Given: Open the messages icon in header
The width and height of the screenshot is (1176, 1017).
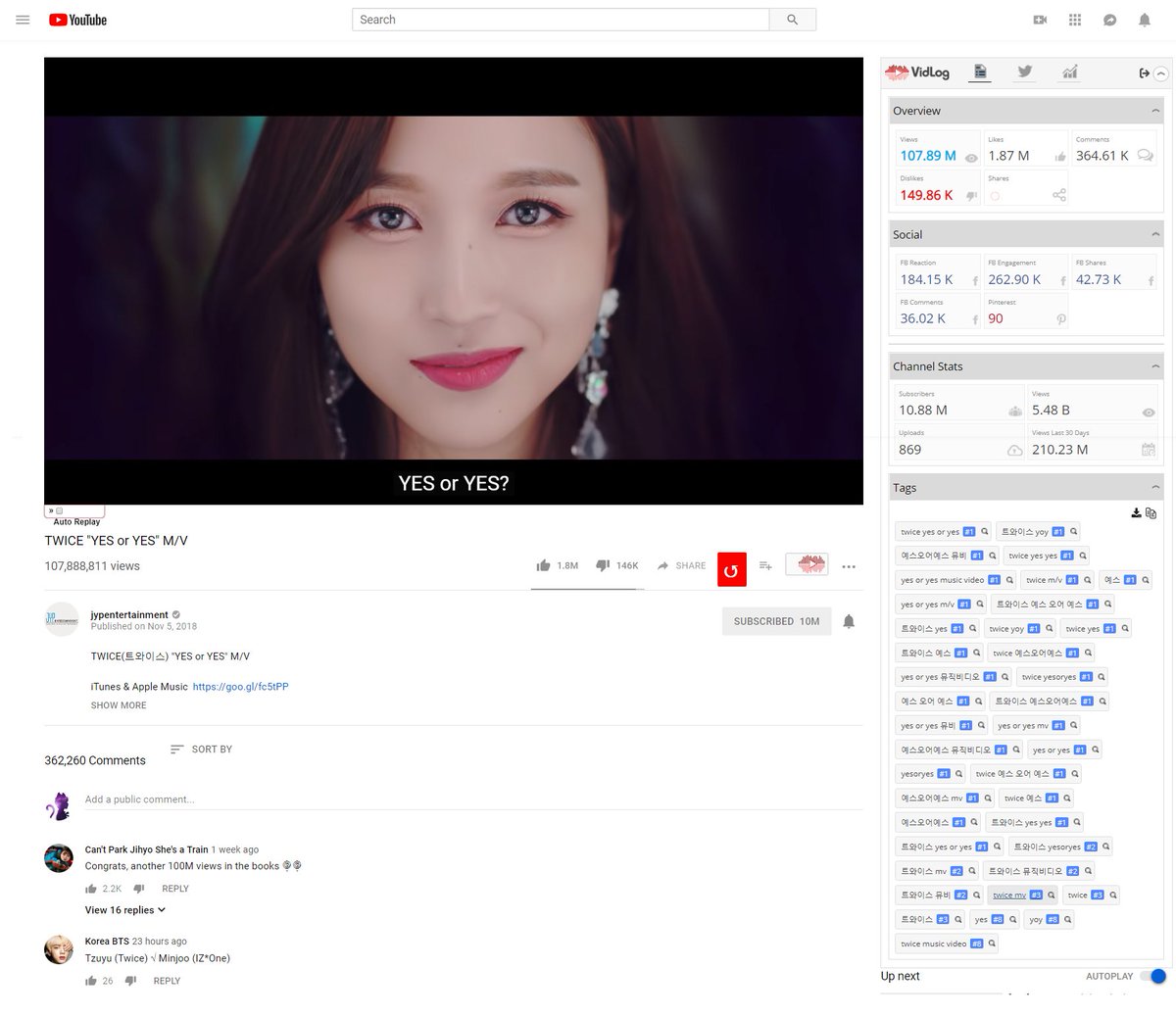Looking at the screenshot, I should [1109, 20].
